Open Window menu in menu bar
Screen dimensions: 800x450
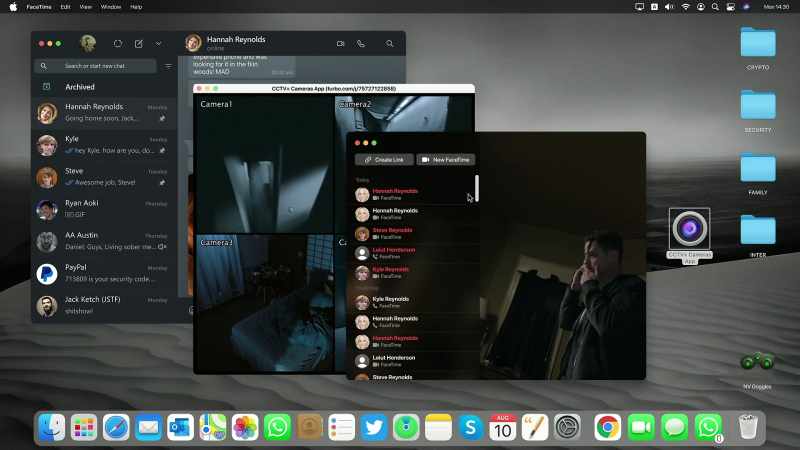coord(111,7)
